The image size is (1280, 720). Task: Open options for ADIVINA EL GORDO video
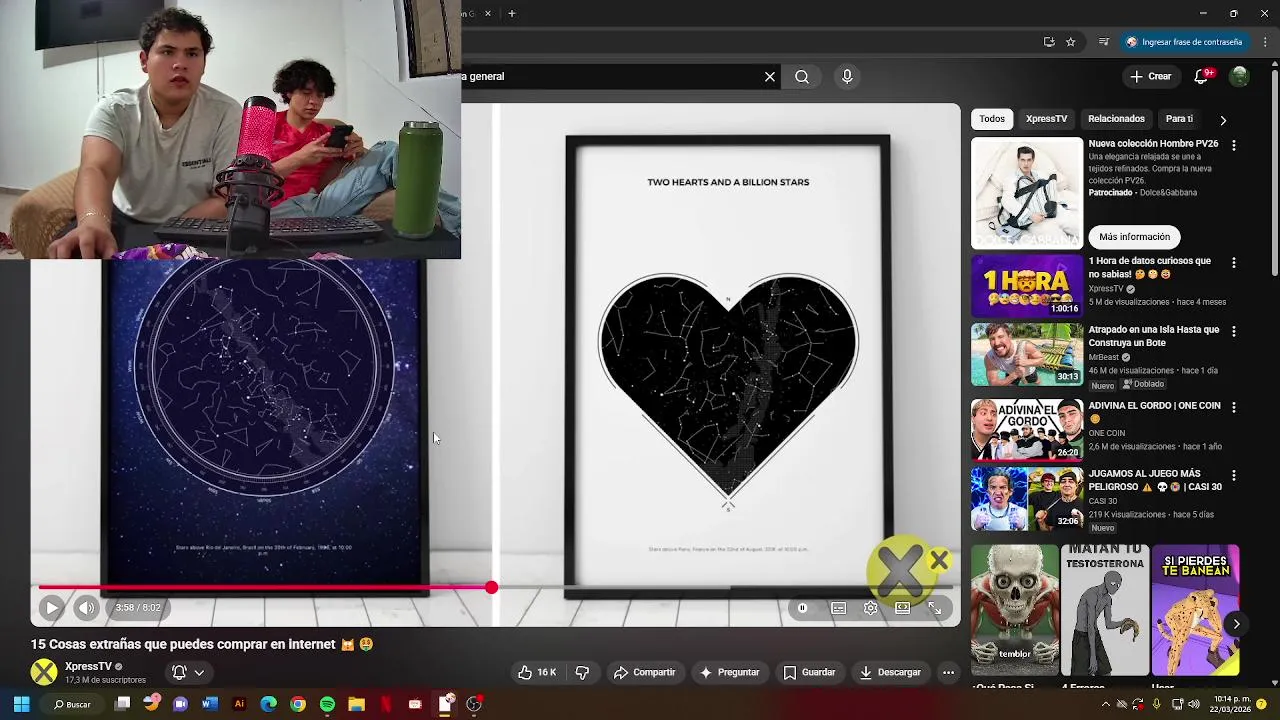click(x=1234, y=407)
